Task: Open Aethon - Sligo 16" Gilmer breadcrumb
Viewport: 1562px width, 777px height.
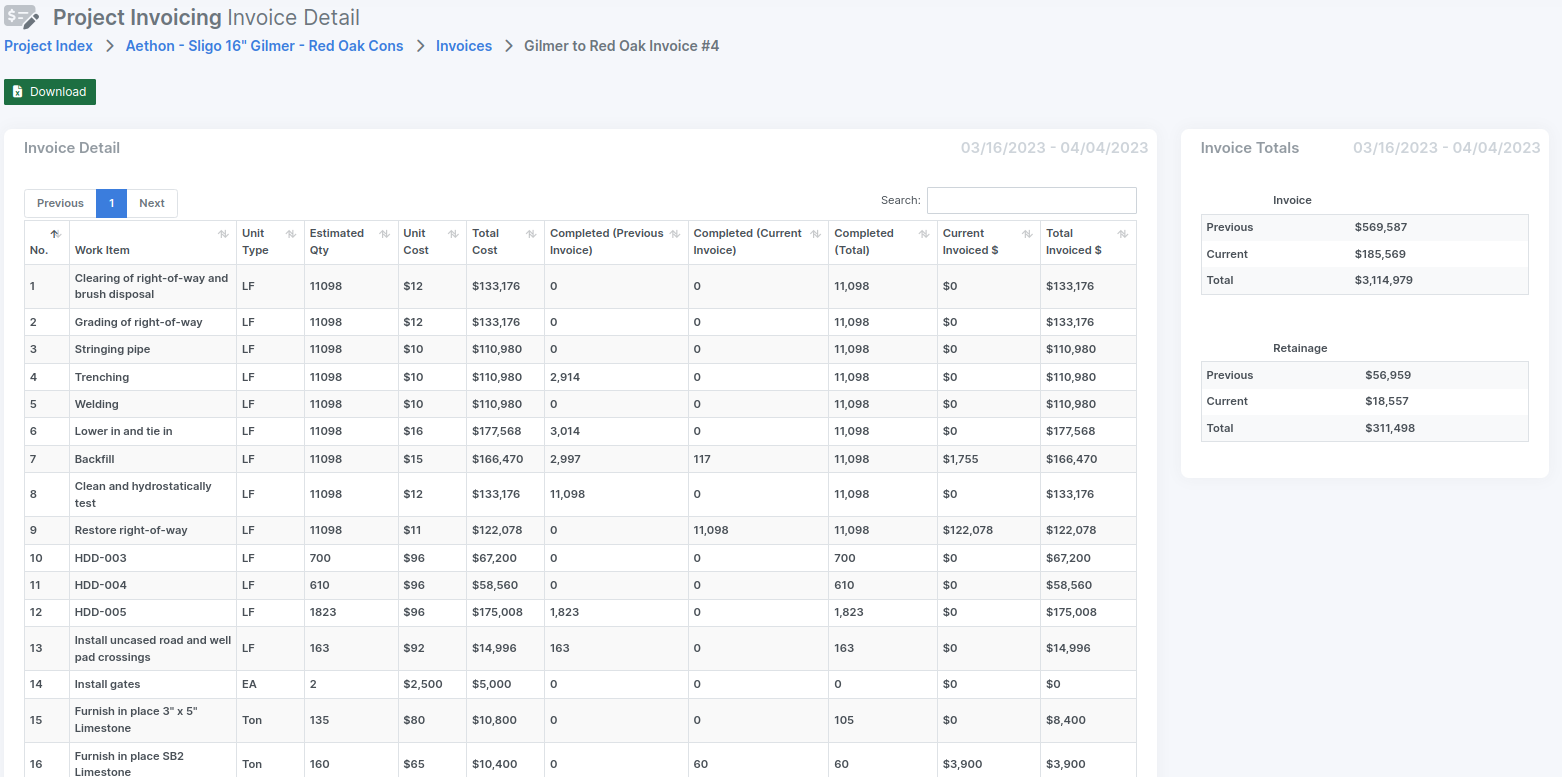Action: point(265,46)
